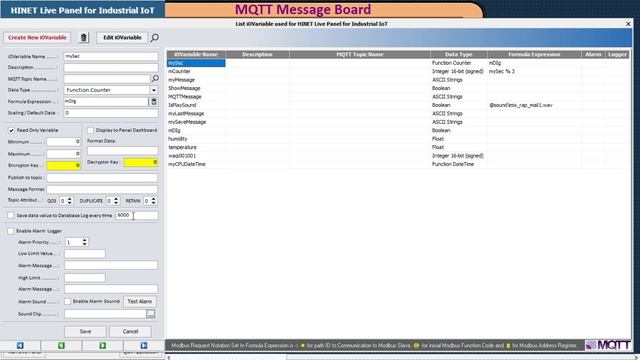Click the High Limit field
Image resolution: width=640 pixels, height=360 pixels.
click(85, 278)
